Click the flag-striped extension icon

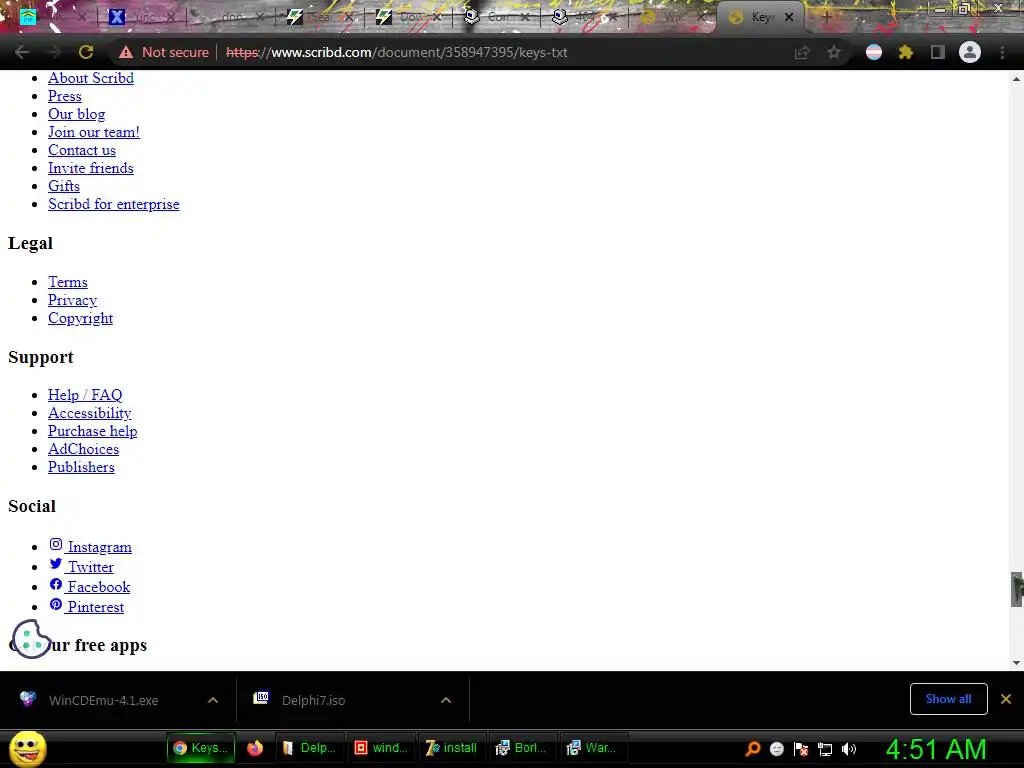[x=874, y=52]
